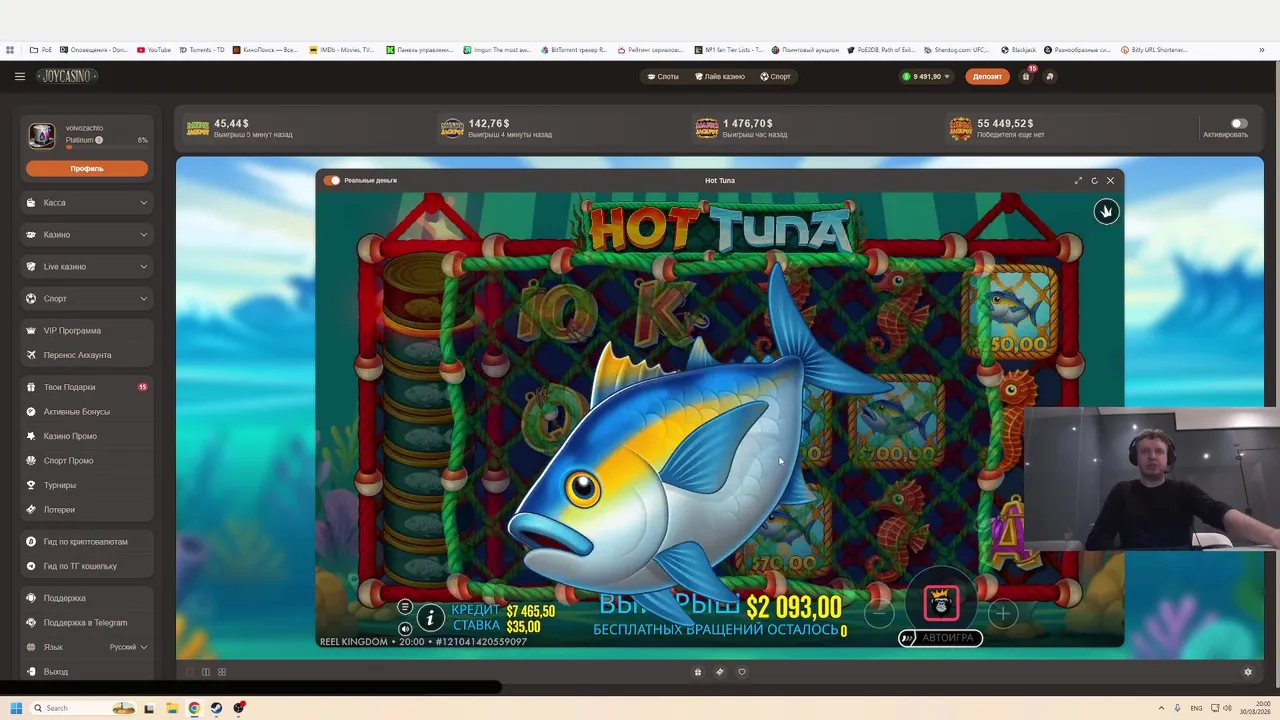This screenshot has width=1280, height=720.
Task: Open settings gear below game window
Action: coord(1248,672)
